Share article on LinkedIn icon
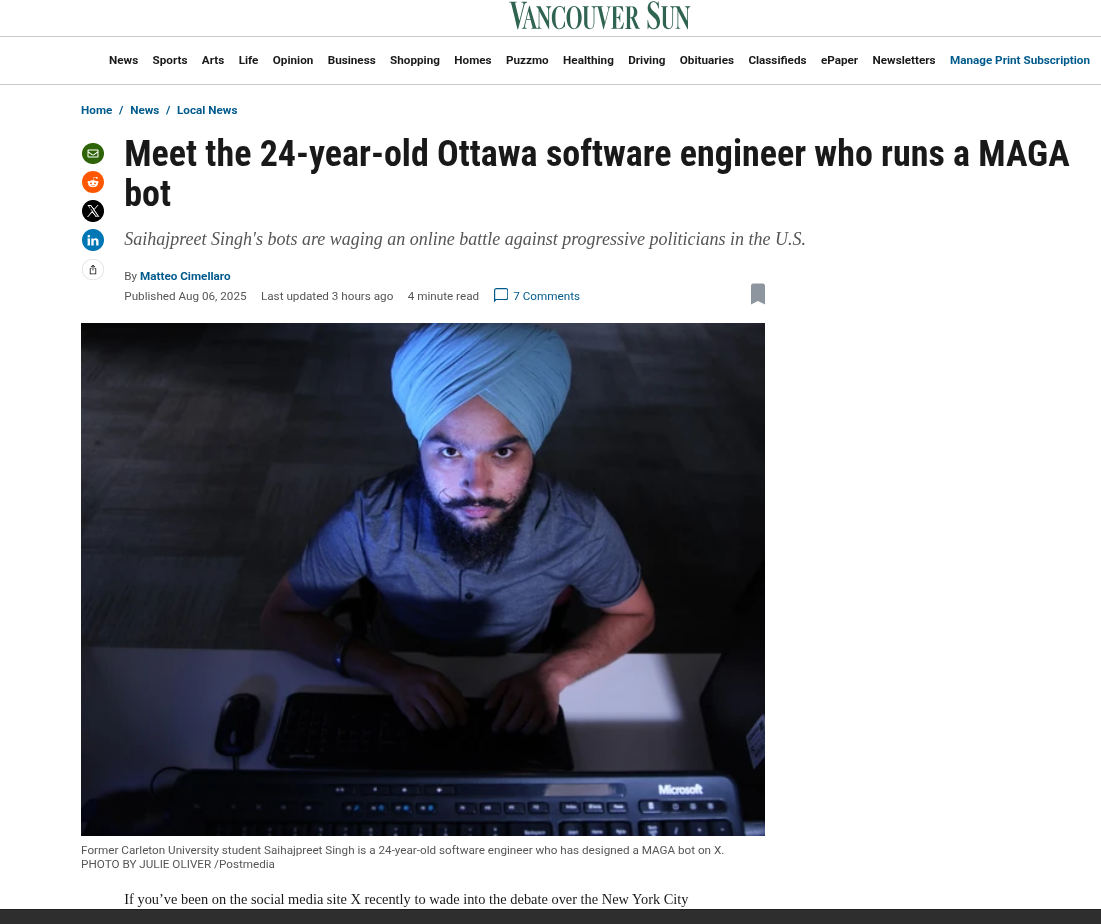The height and width of the screenshot is (924, 1101). [93, 240]
